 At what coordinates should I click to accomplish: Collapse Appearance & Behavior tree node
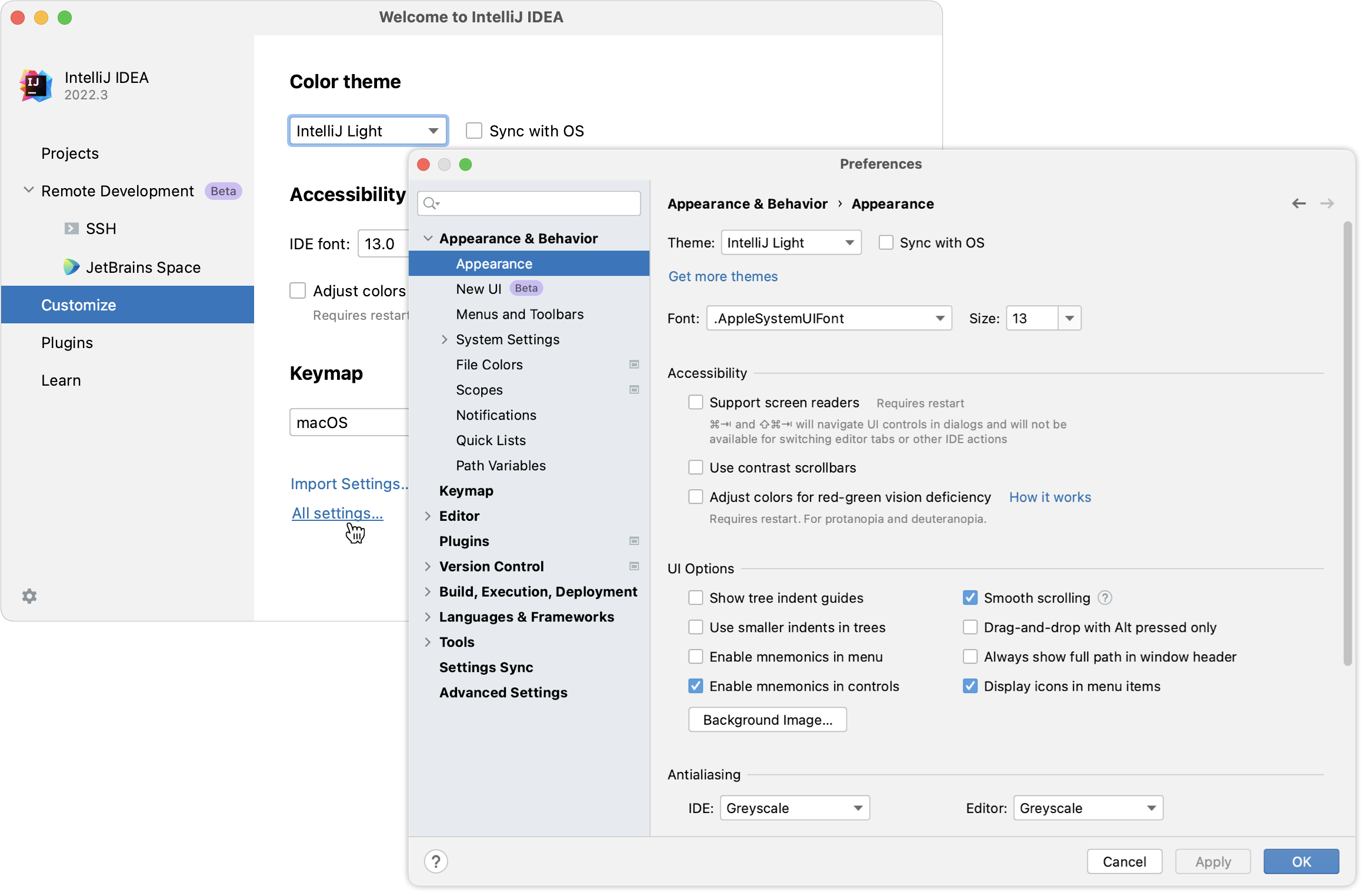(428, 238)
